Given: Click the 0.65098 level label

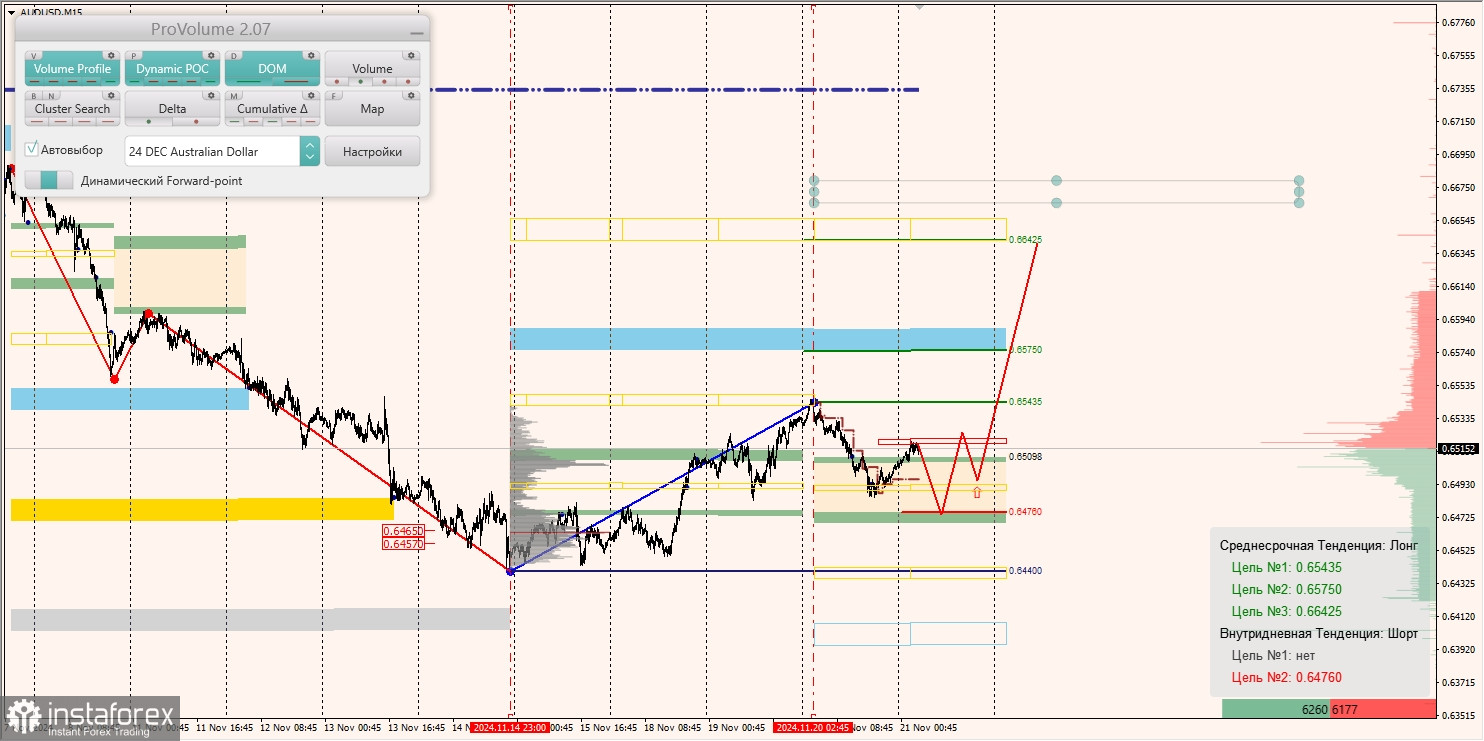Looking at the screenshot, I should (x=1026, y=456).
